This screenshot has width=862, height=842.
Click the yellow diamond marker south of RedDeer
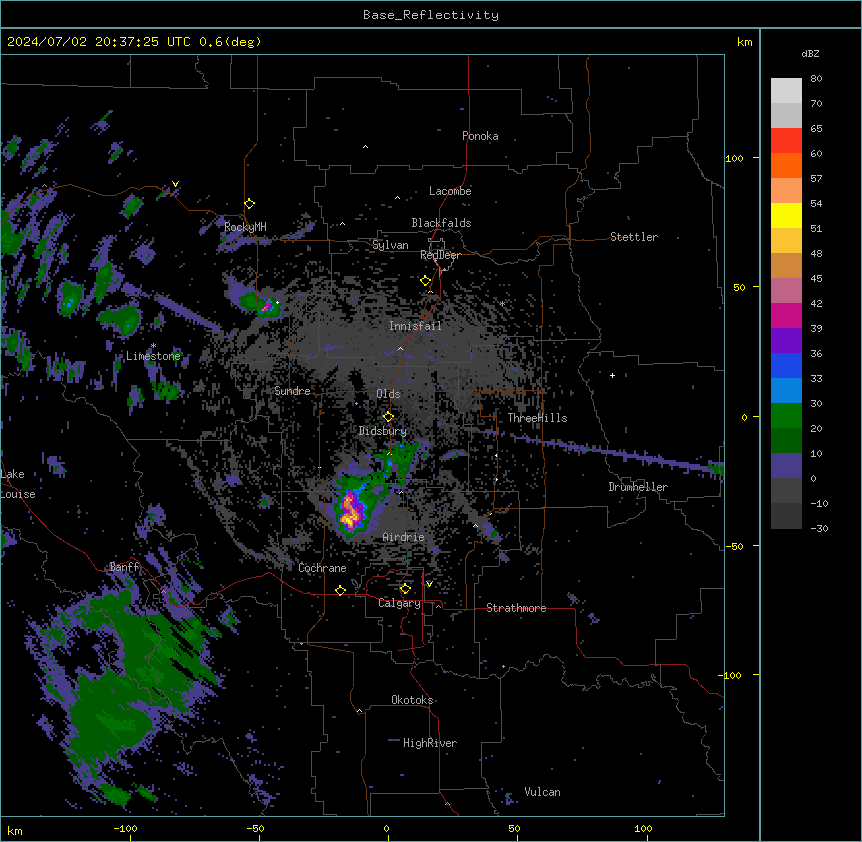426,281
